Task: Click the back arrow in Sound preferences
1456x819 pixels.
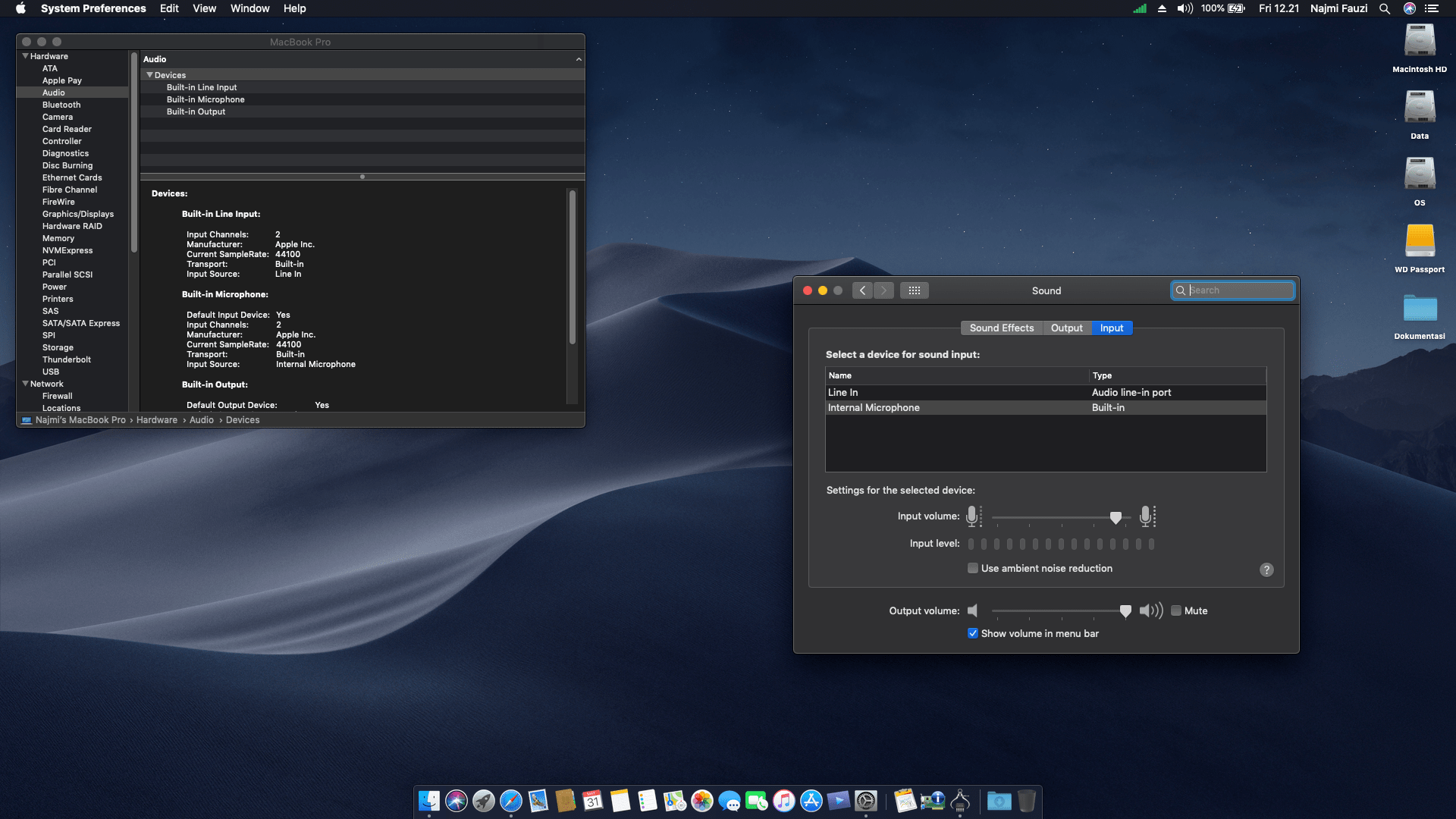Action: point(862,290)
